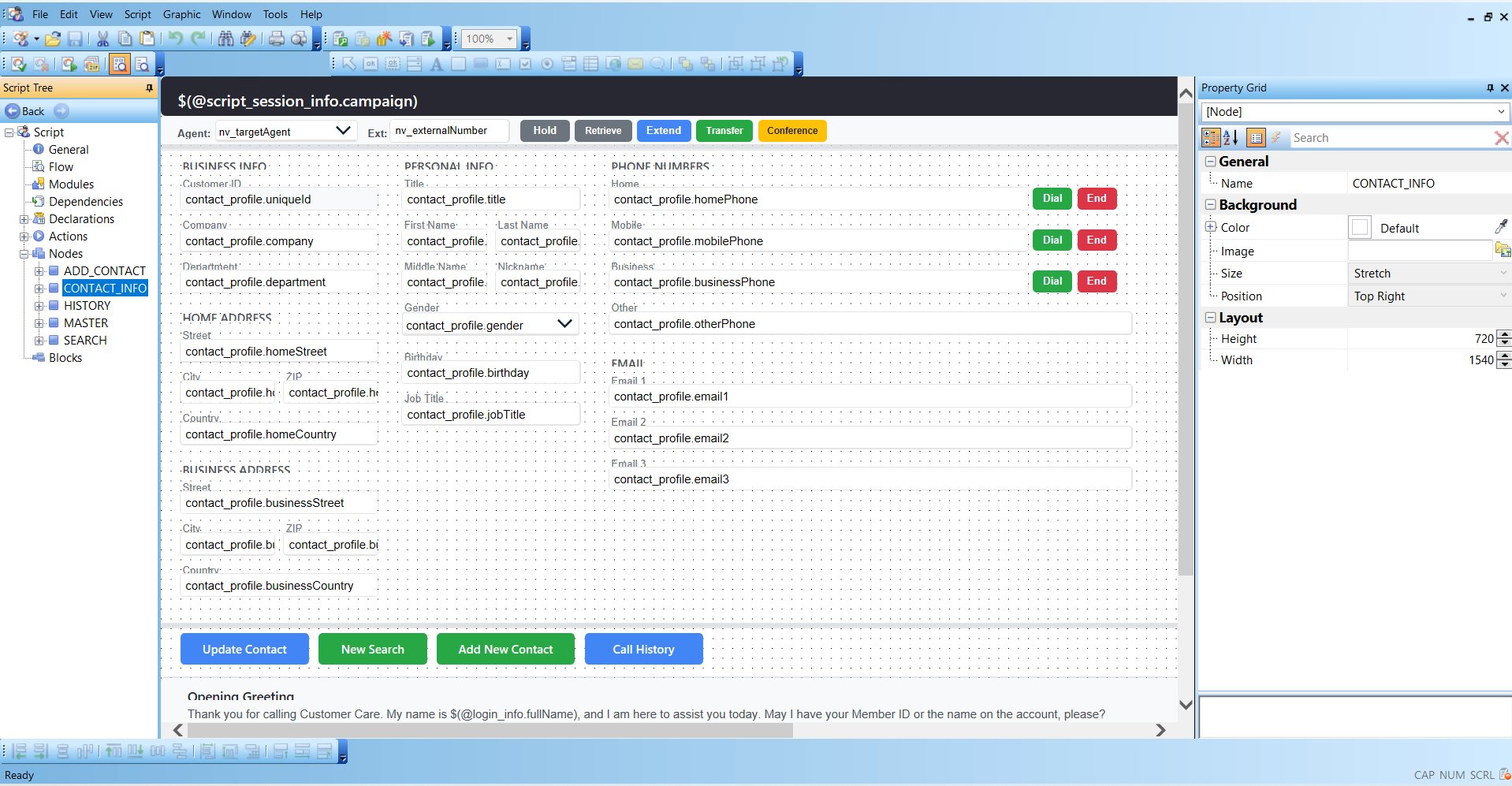Image resolution: width=1512 pixels, height=786 pixels.
Task: Toggle Property Pages button in Property Grid
Action: pyautogui.click(x=1256, y=138)
